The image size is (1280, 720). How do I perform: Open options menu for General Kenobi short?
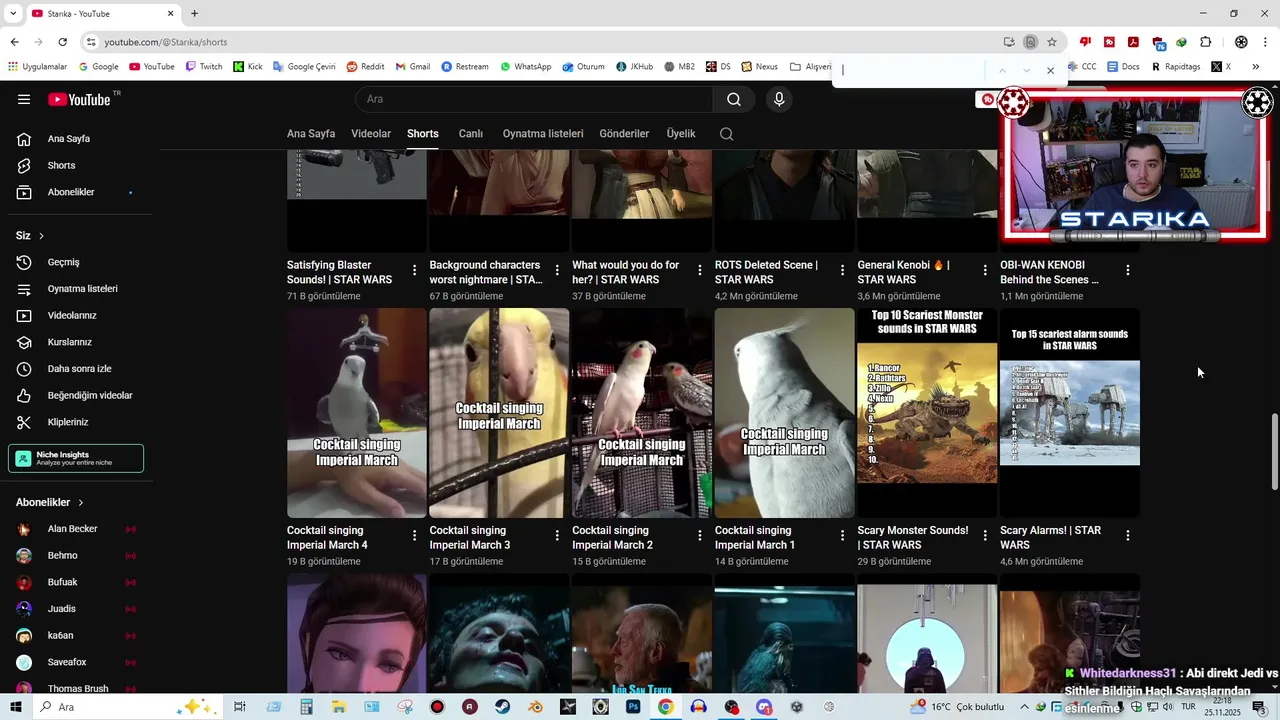coord(985,271)
